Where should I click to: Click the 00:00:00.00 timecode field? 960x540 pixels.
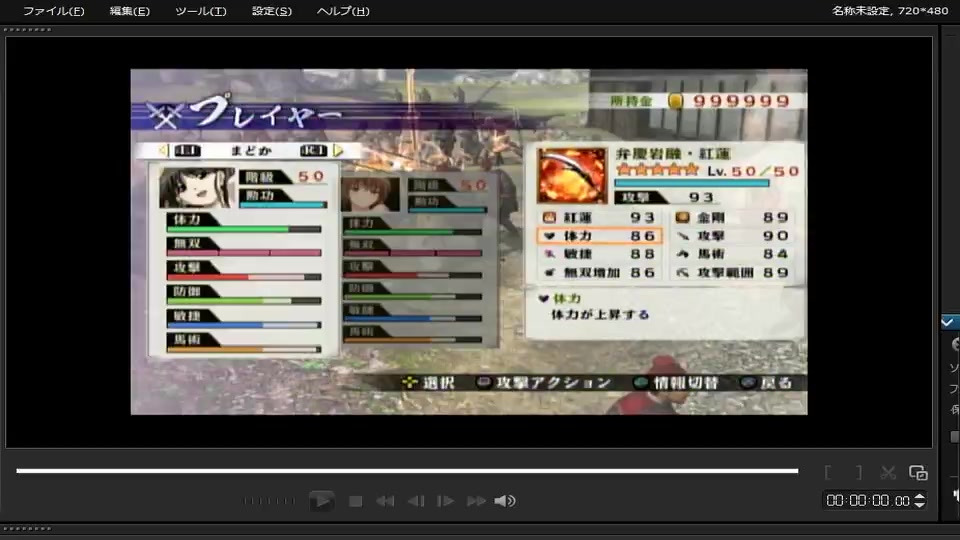click(x=868, y=501)
